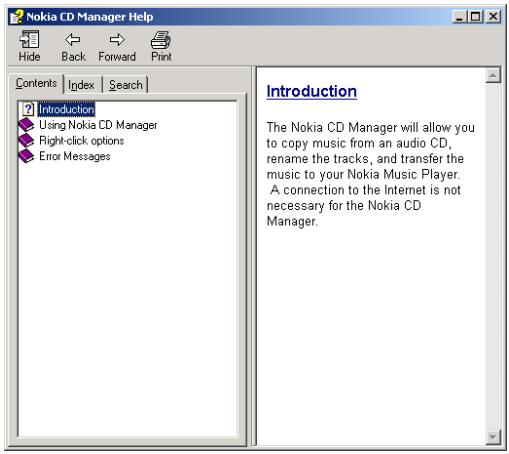Click the help icon in the title bar
Viewport: 509px width, 454px height.
tap(17, 17)
